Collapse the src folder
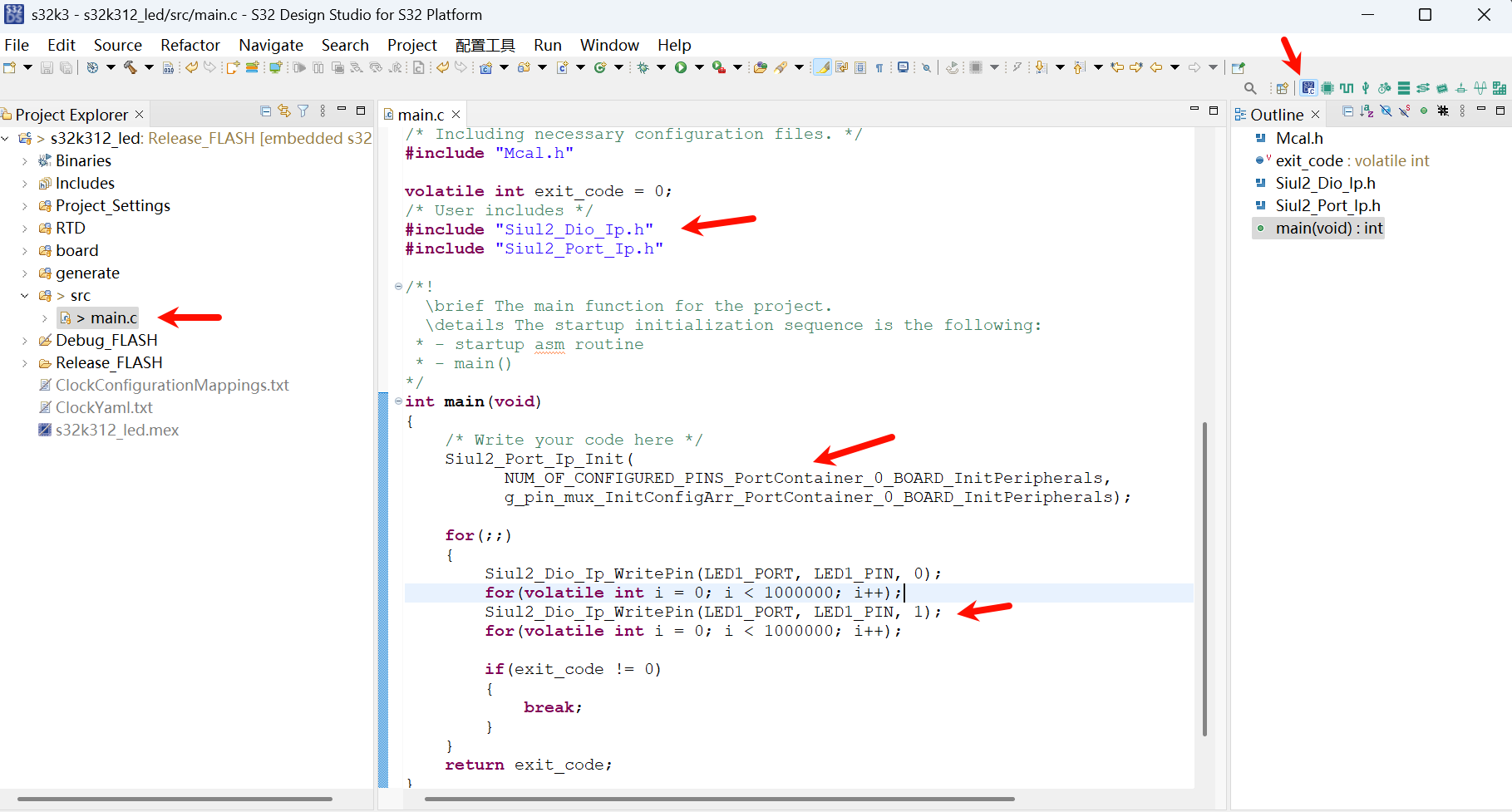The image size is (1512, 812). coord(24,296)
